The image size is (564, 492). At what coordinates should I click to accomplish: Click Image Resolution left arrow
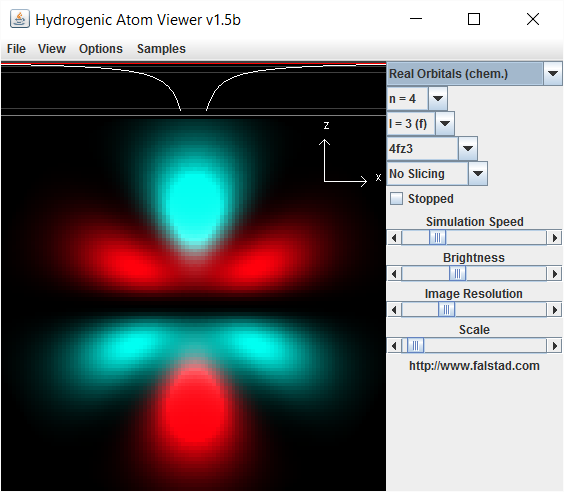(394, 310)
